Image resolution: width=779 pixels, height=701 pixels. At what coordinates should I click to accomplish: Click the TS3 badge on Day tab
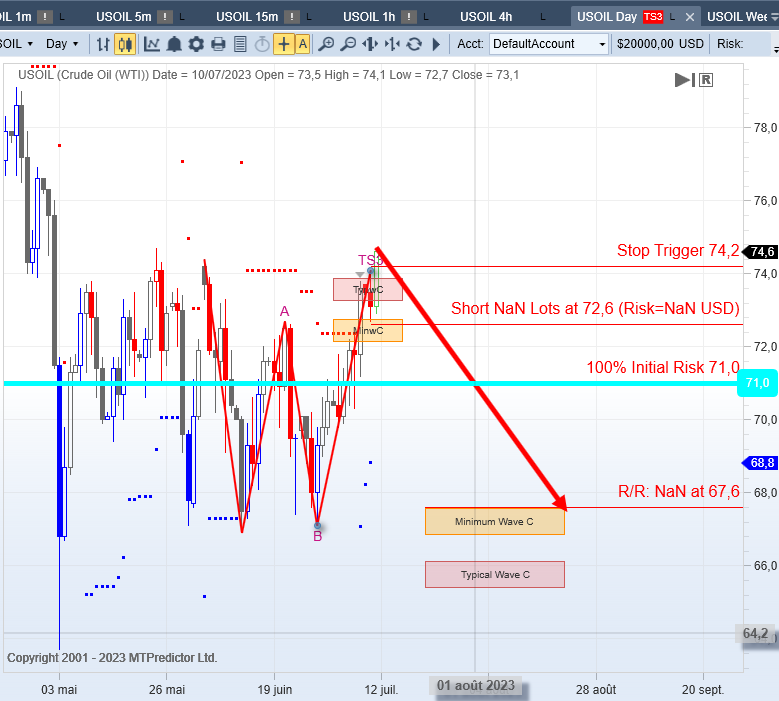point(653,17)
